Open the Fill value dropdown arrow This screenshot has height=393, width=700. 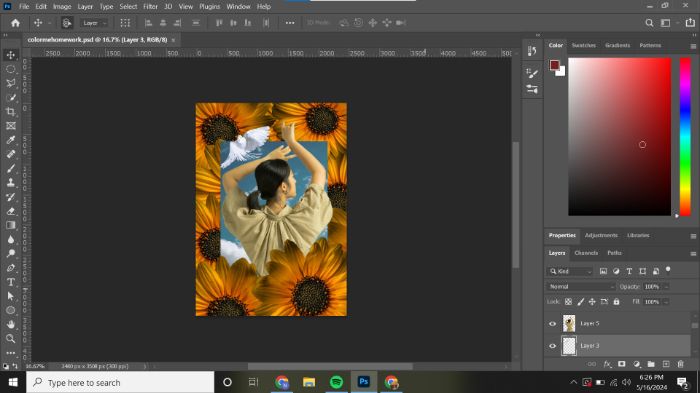pyautogui.click(x=666, y=302)
